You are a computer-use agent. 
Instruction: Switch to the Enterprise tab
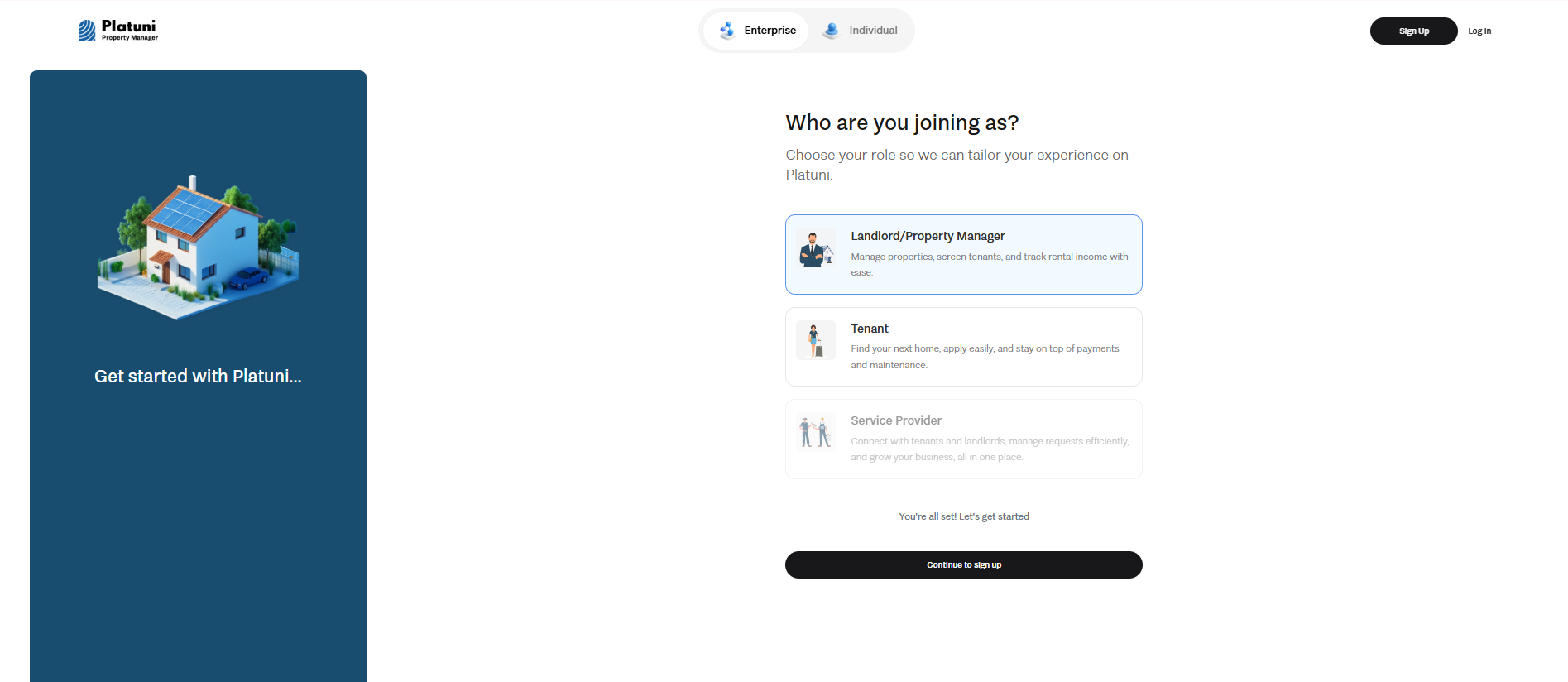point(756,31)
